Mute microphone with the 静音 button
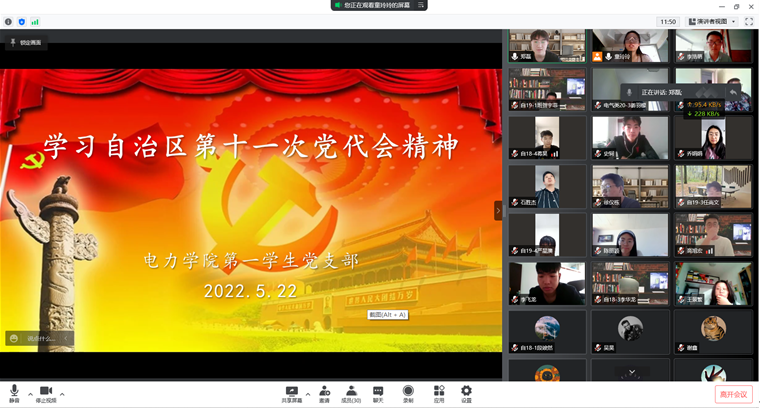Viewport: 760px width, 410px height. tap(15, 394)
